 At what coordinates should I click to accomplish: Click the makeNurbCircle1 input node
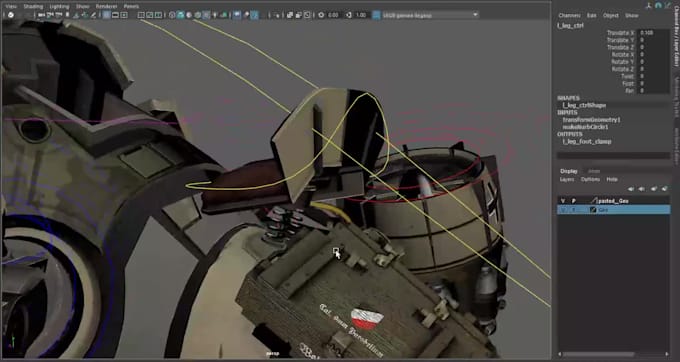tap(585, 127)
